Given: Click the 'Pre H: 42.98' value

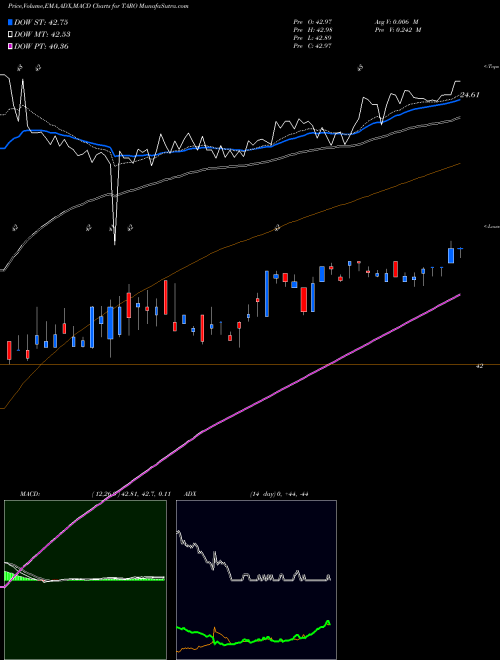Looking at the screenshot, I should [x=313, y=30].
